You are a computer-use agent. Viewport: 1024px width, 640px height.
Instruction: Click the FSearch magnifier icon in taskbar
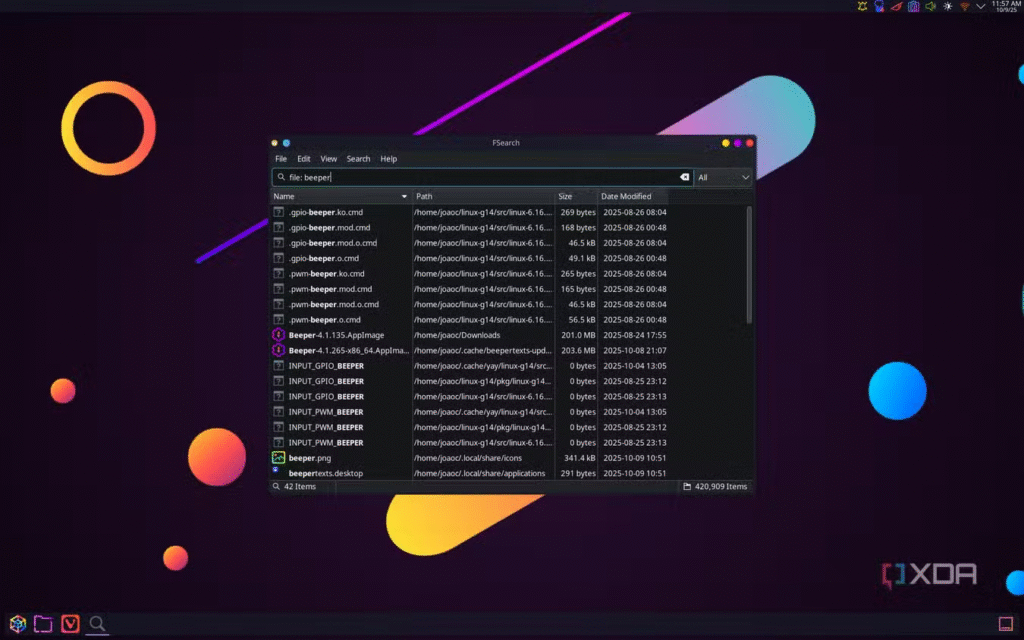tap(97, 624)
